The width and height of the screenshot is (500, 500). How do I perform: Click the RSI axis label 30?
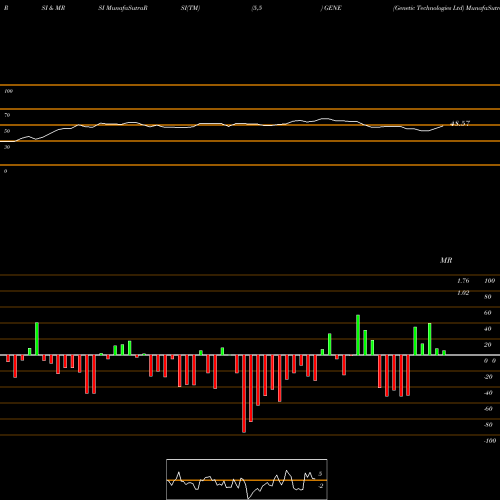point(7,147)
